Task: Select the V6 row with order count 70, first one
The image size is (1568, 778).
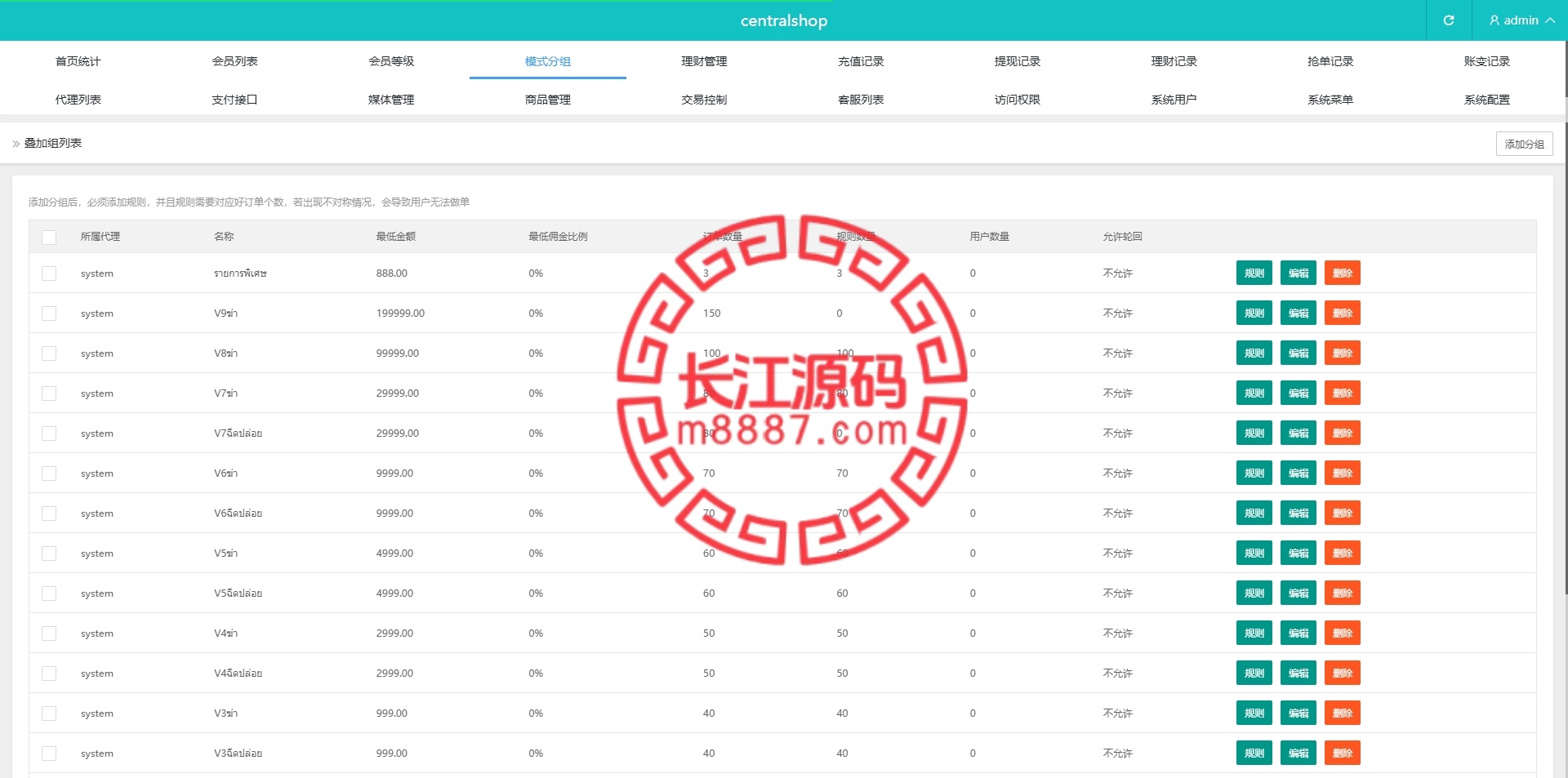Action: pos(49,473)
